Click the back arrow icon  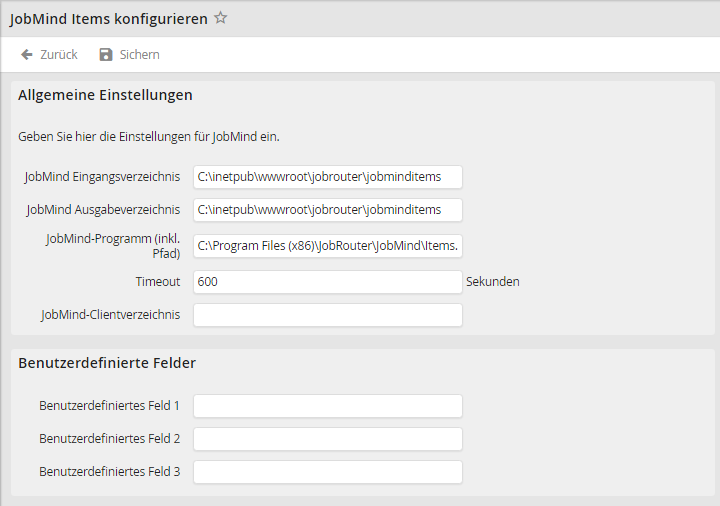click(27, 54)
